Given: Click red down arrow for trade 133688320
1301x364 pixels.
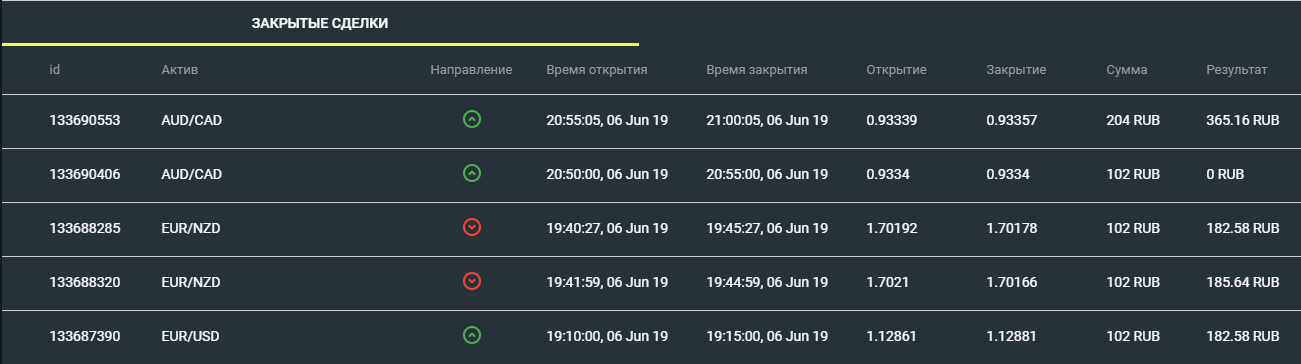Looking at the screenshot, I should [472, 282].
